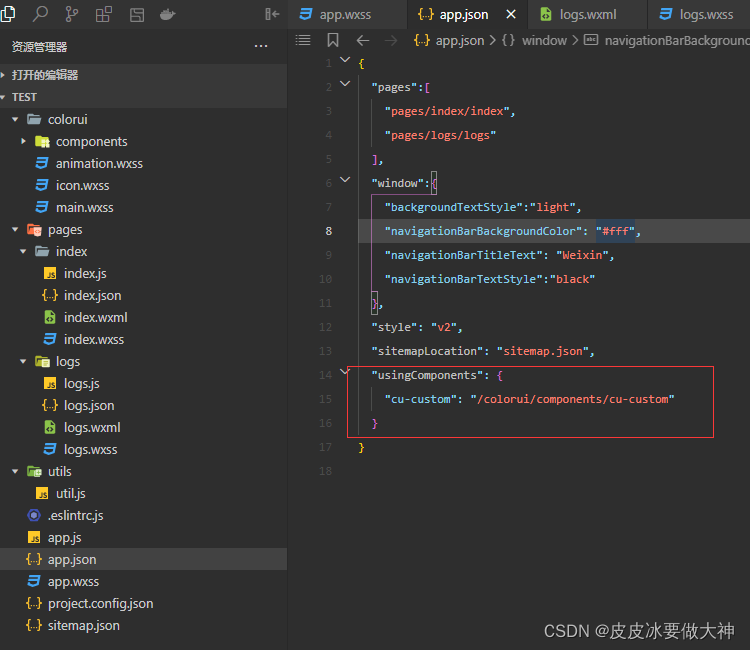Close the app.json tab

(x=511, y=14)
